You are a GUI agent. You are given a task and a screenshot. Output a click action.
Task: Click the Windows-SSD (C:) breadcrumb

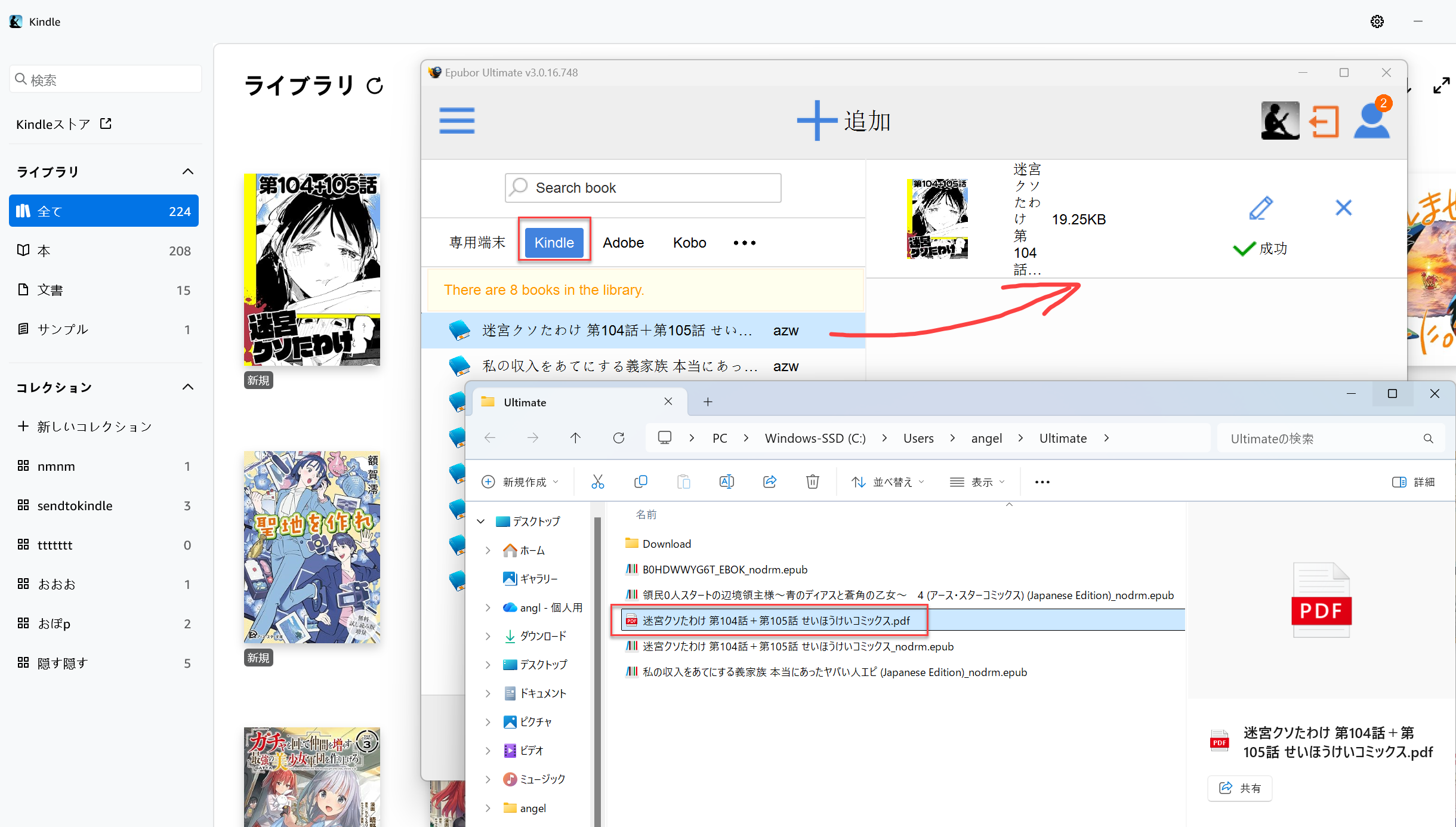pos(815,438)
